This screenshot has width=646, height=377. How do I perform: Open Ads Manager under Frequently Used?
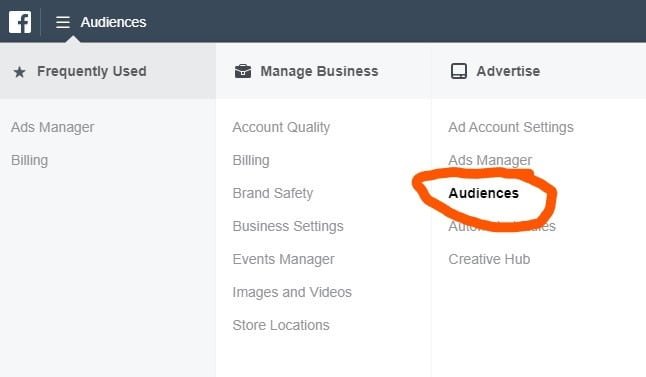point(53,127)
